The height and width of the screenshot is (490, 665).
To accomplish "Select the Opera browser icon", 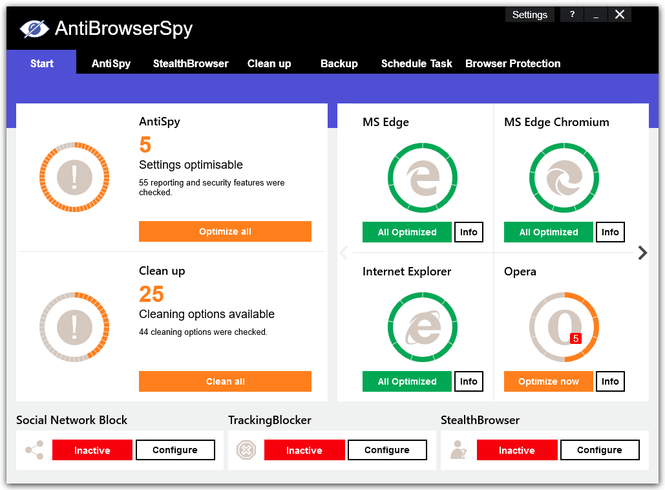I will [564, 327].
